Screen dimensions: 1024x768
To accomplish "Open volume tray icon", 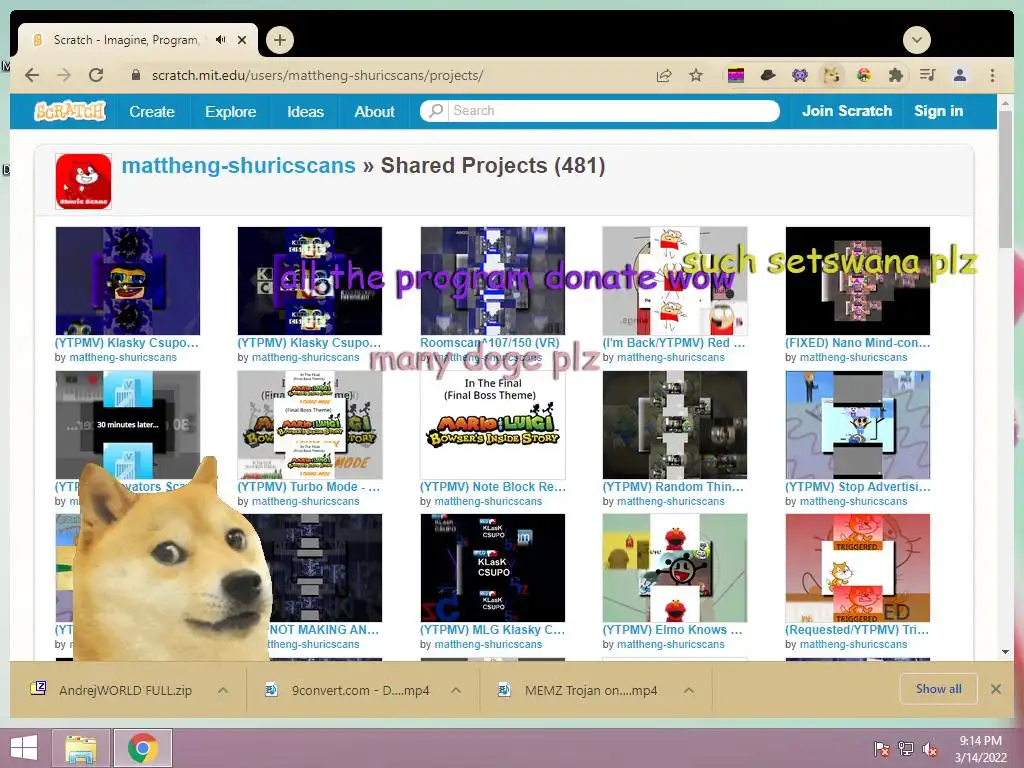I will (x=930, y=749).
